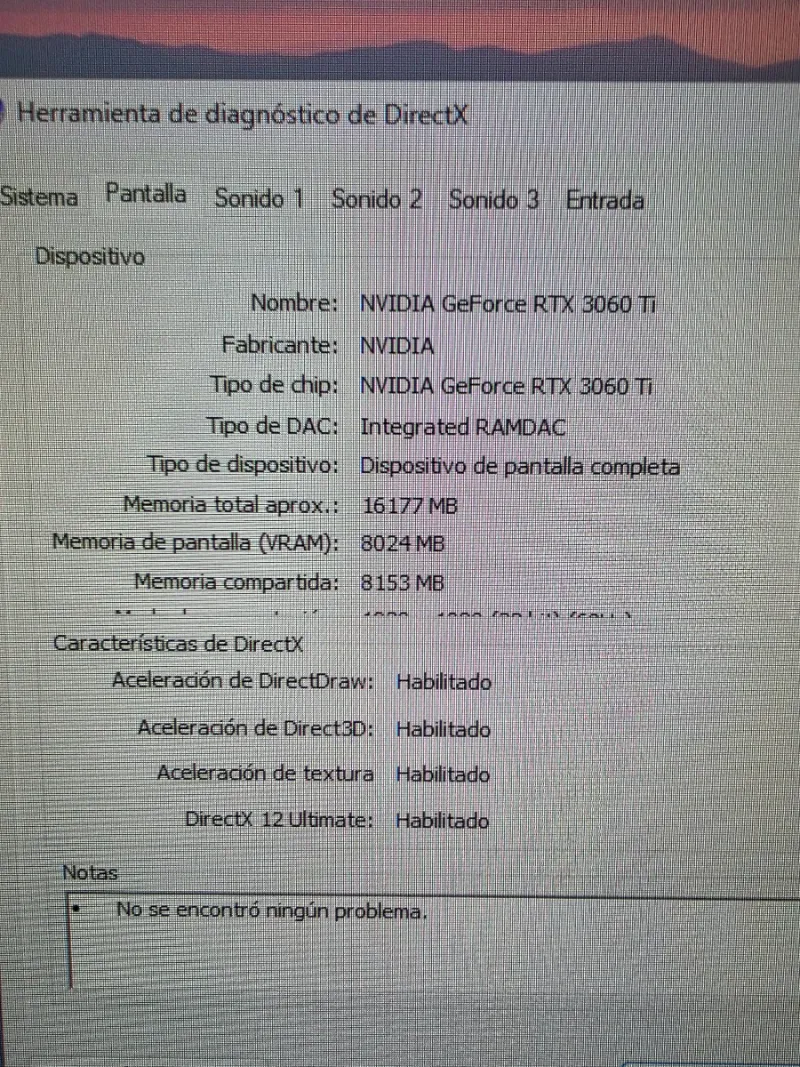Click Habilitado next to Aceleración de textura
This screenshot has height=1067, width=800.
click(443, 774)
